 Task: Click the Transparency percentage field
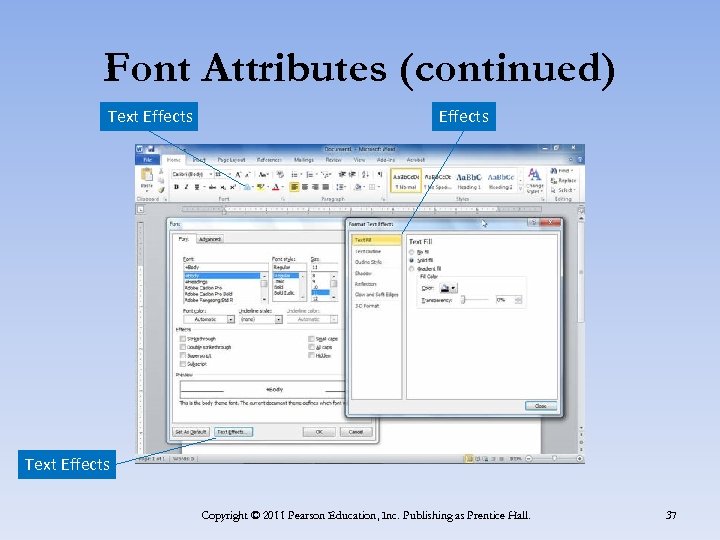click(505, 300)
